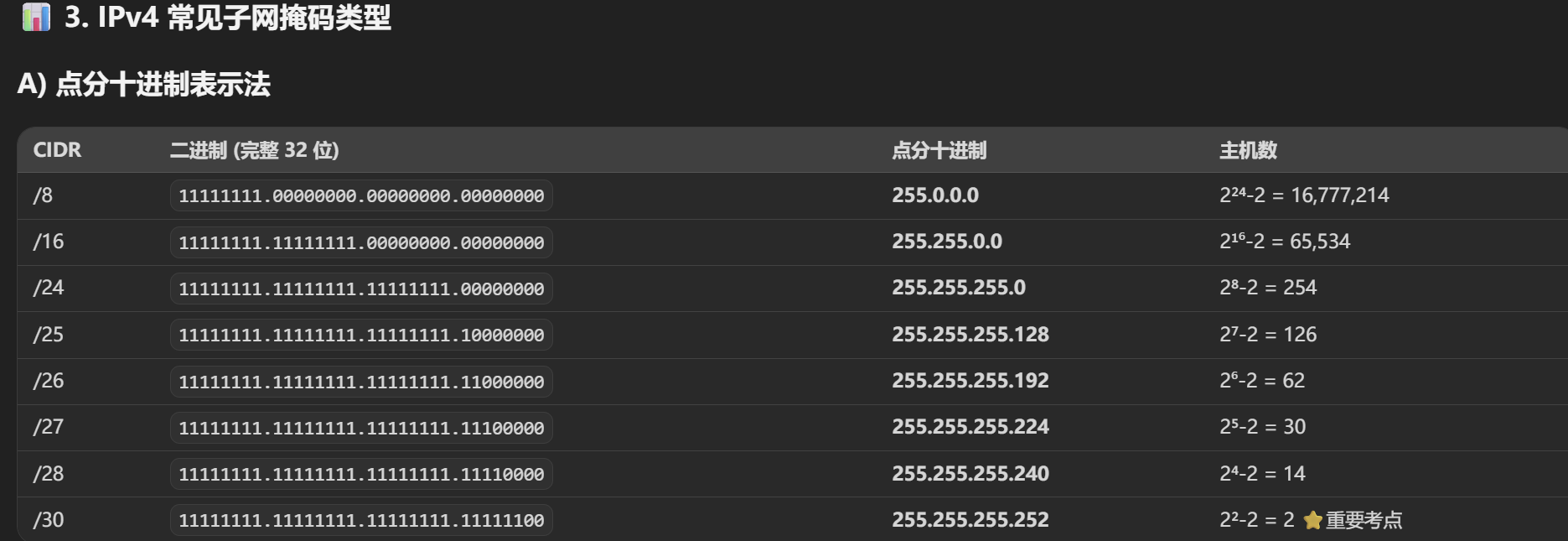Image resolution: width=1568 pixels, height=541 pixels.
Task: Click the /27 binary code block
Action: [x=361, y=428]
